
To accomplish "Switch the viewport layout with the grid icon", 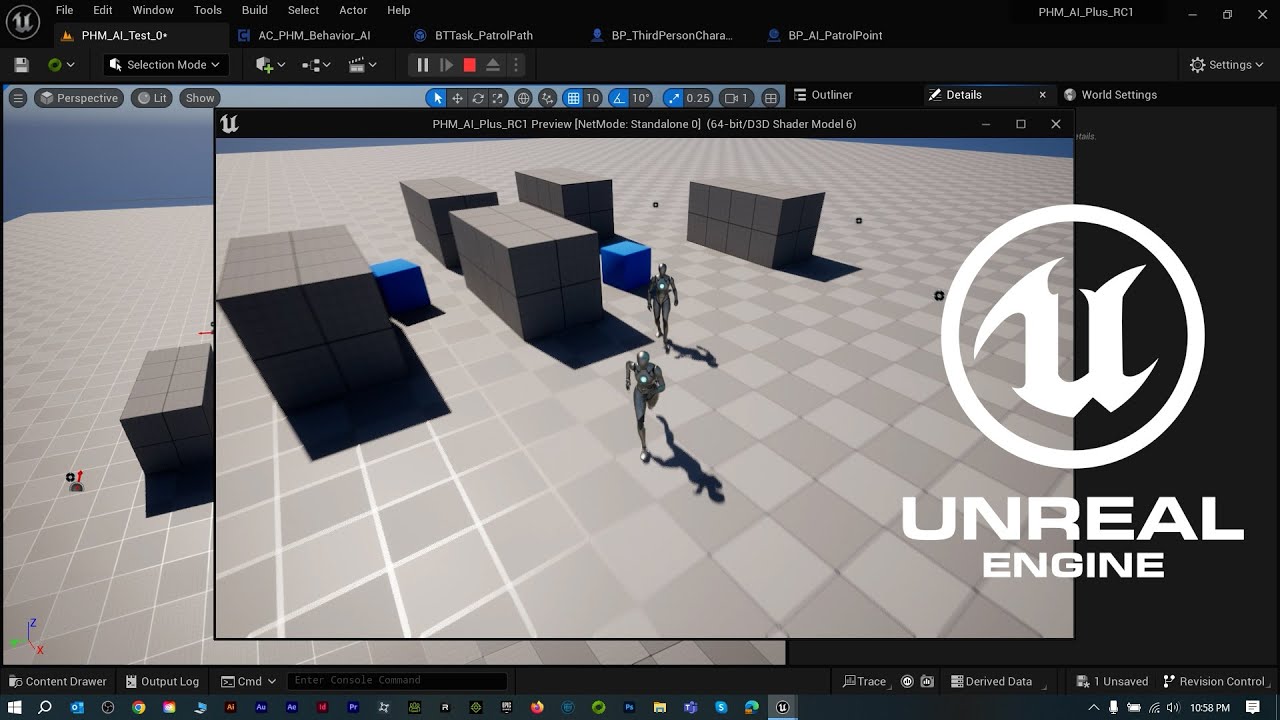I will [x=770, y=98].
